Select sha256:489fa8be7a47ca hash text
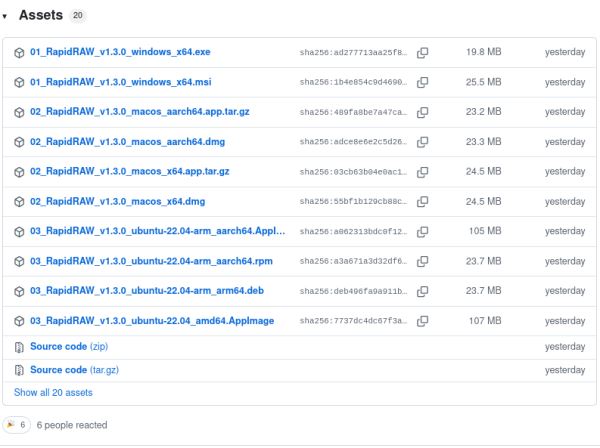 (353, 112)
